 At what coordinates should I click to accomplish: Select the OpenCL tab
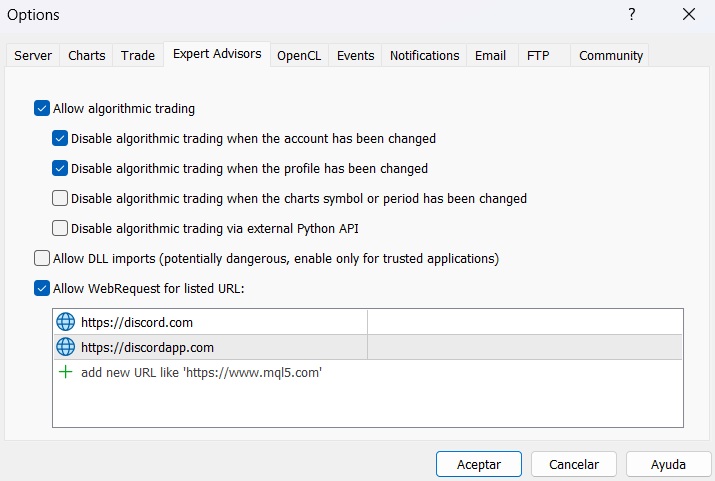click(298, 56)
